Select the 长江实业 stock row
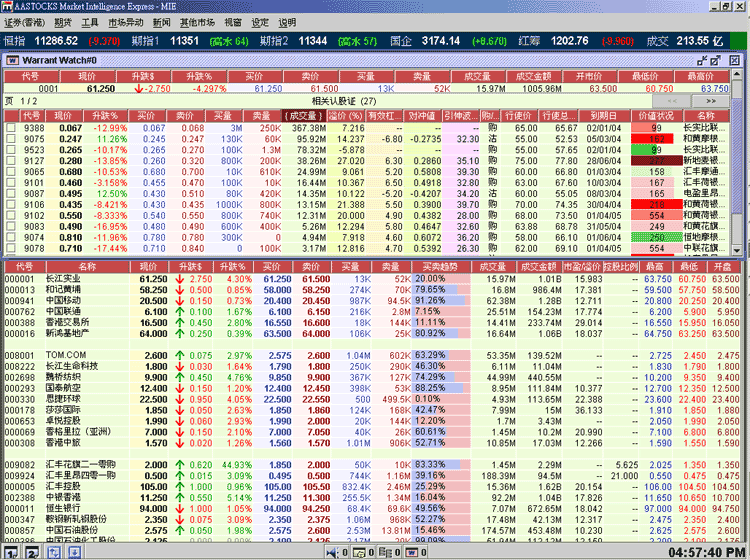 pos(372,279)
